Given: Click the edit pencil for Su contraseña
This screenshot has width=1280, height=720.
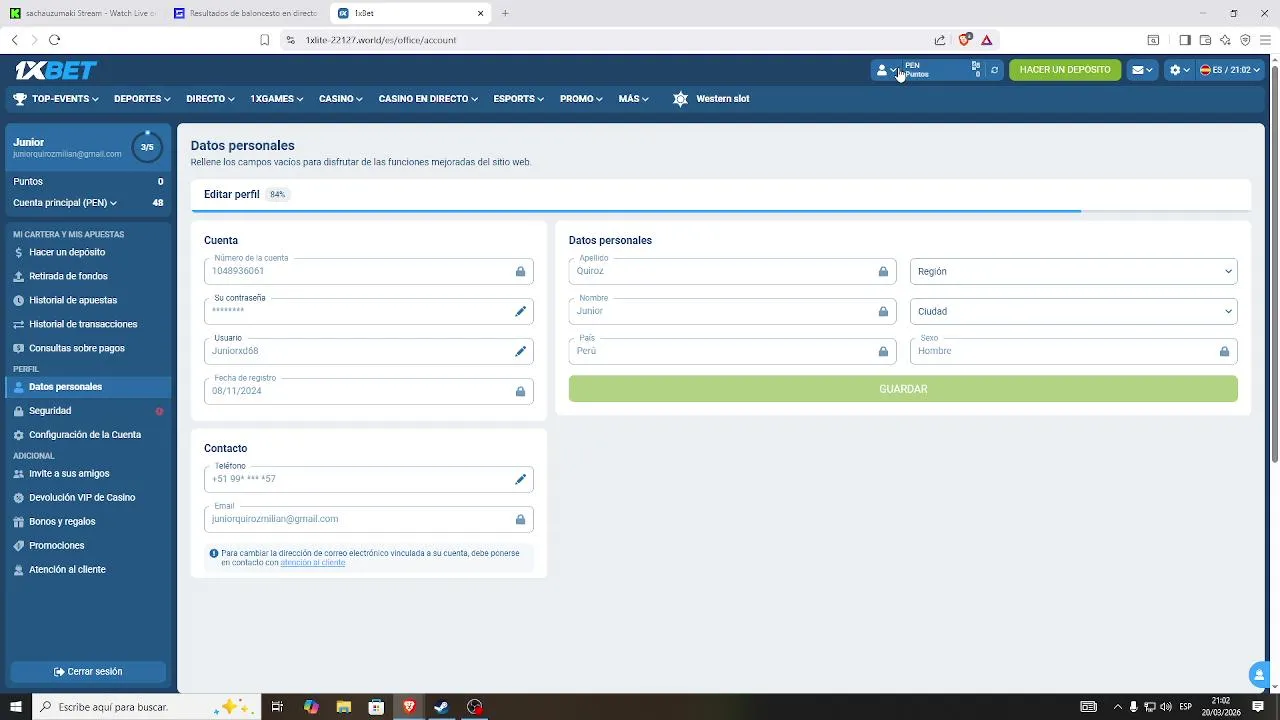Looking at the screenshot, I should 520,311.
